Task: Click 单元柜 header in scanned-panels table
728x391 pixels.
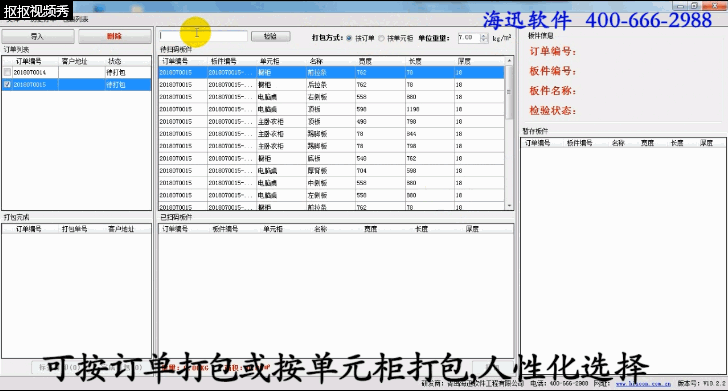Action: [x=273, y=229]
